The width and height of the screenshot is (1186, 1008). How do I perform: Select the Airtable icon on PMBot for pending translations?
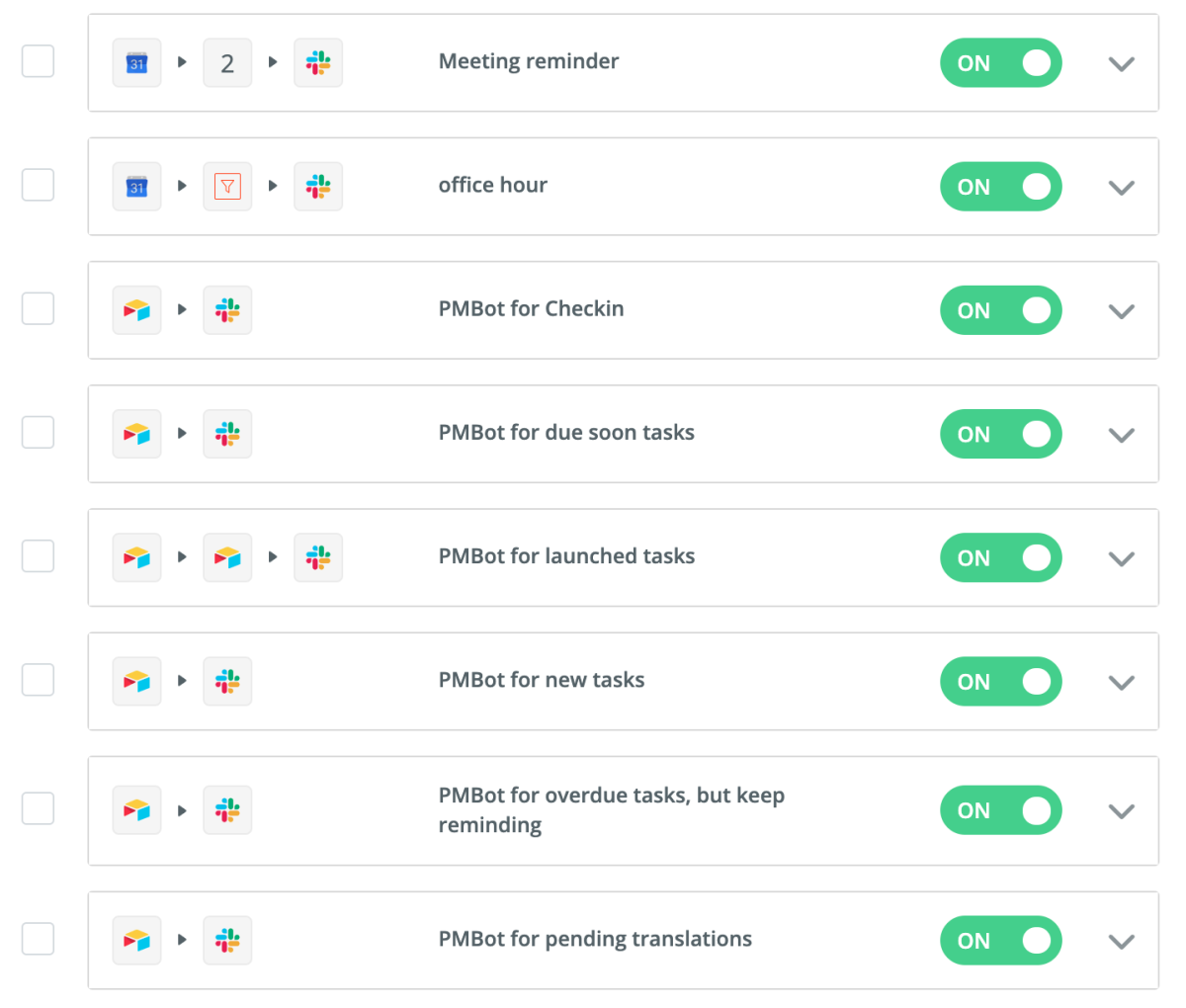click(136, 940)
